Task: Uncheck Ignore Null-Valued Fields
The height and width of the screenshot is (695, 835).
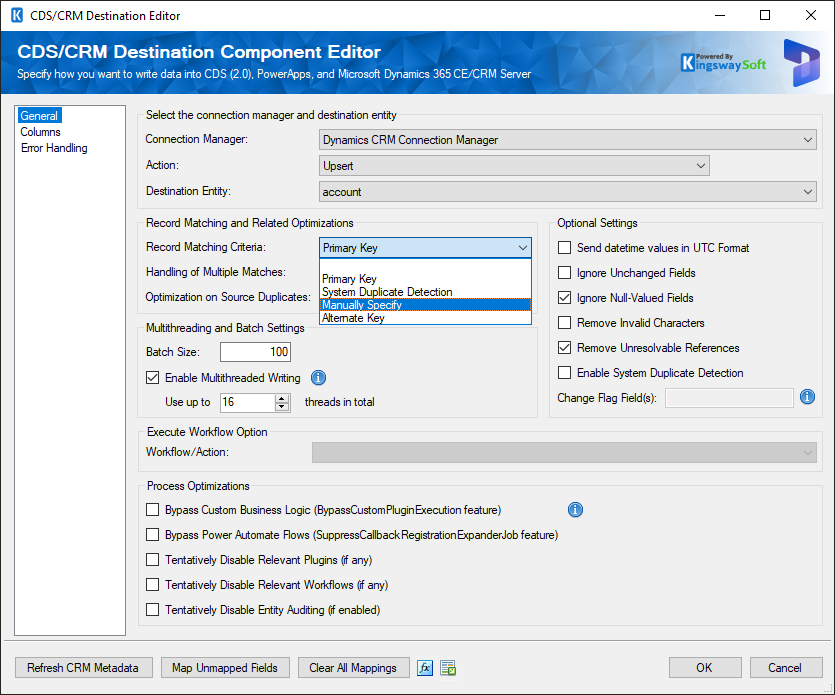Action: click(564, 298)
